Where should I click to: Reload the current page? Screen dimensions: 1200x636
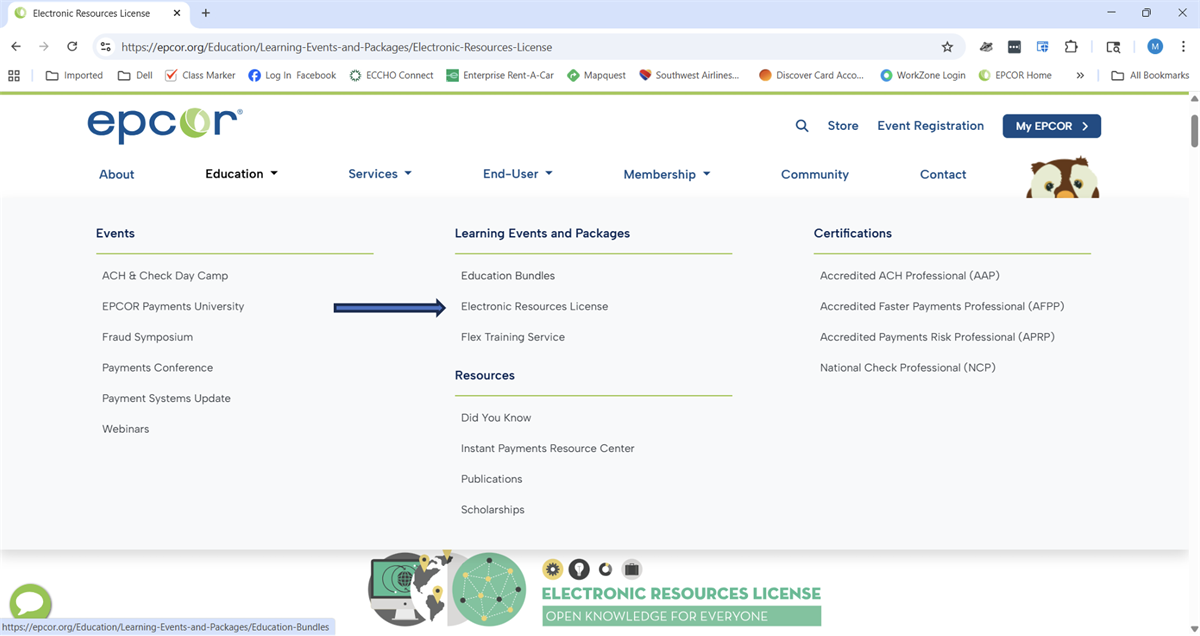pos(72,46)
